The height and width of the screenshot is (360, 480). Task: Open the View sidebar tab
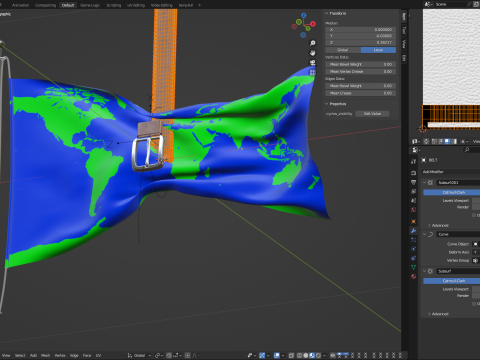click(x=404, y=44)
